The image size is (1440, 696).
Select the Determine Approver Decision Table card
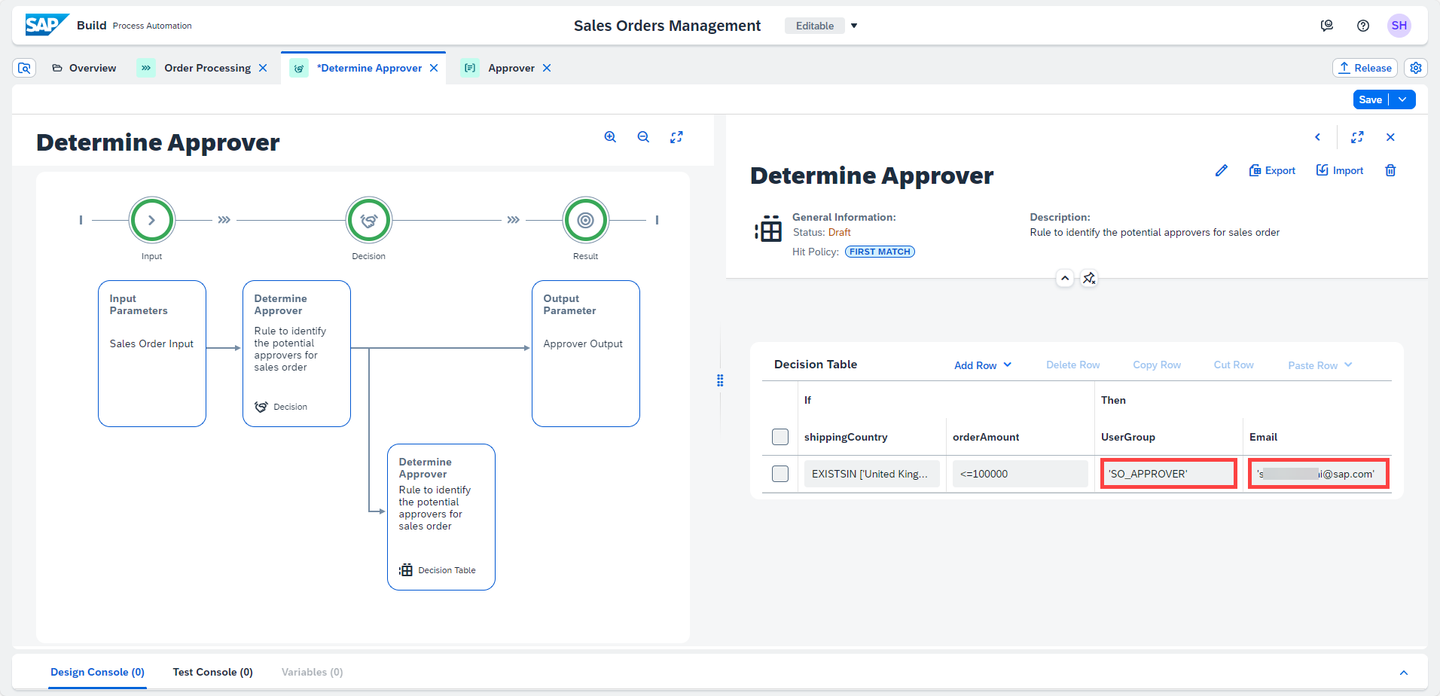coord(441,517)
